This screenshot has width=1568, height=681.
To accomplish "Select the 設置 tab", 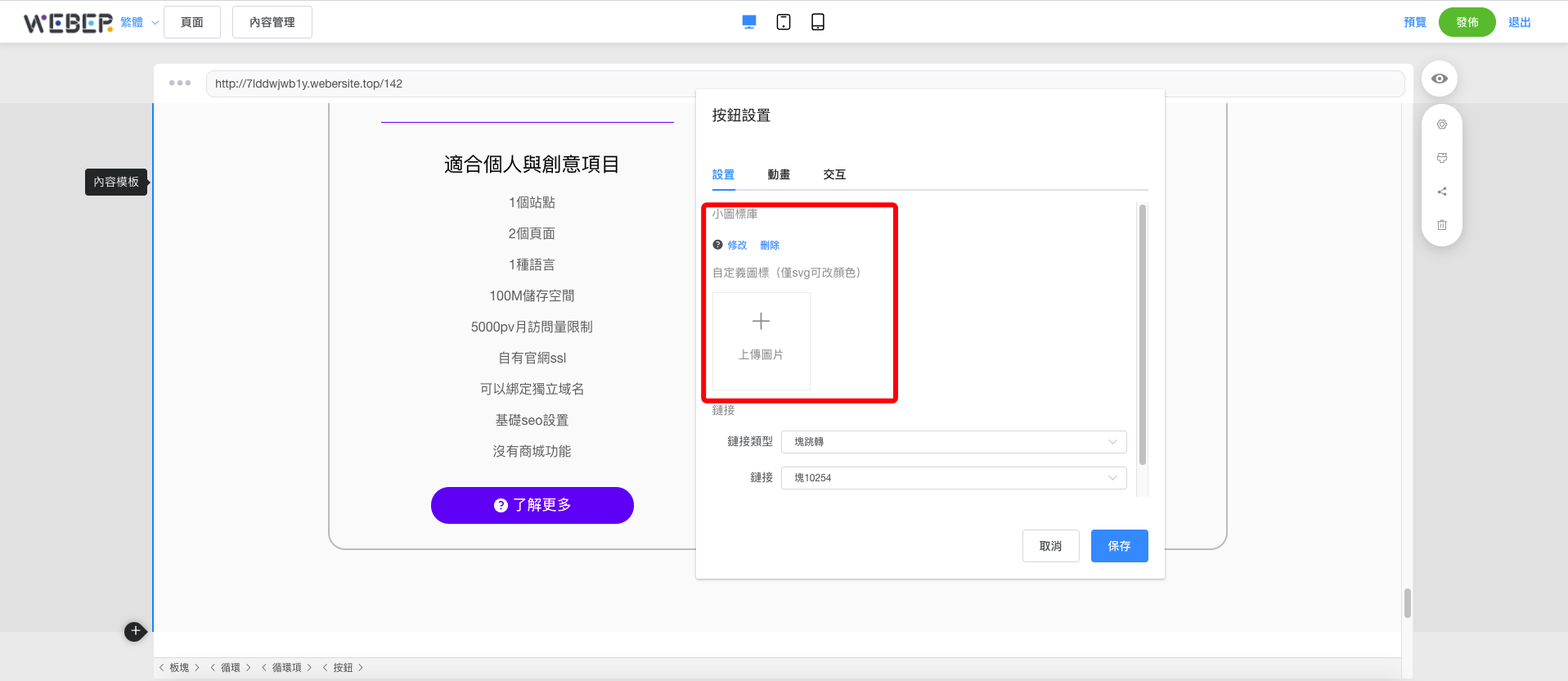I will (x=723, y=174).
